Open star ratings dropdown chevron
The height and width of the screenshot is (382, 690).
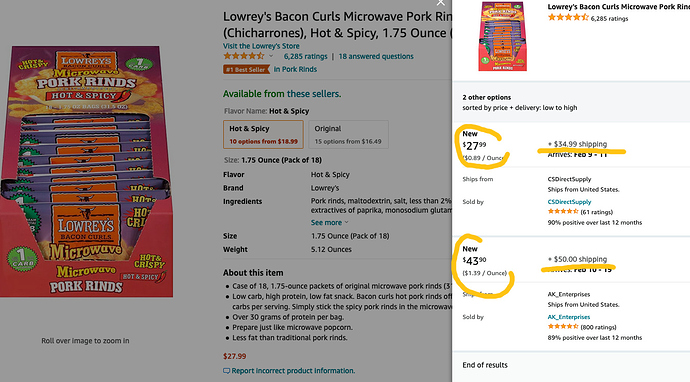click(x=271, y=56)
